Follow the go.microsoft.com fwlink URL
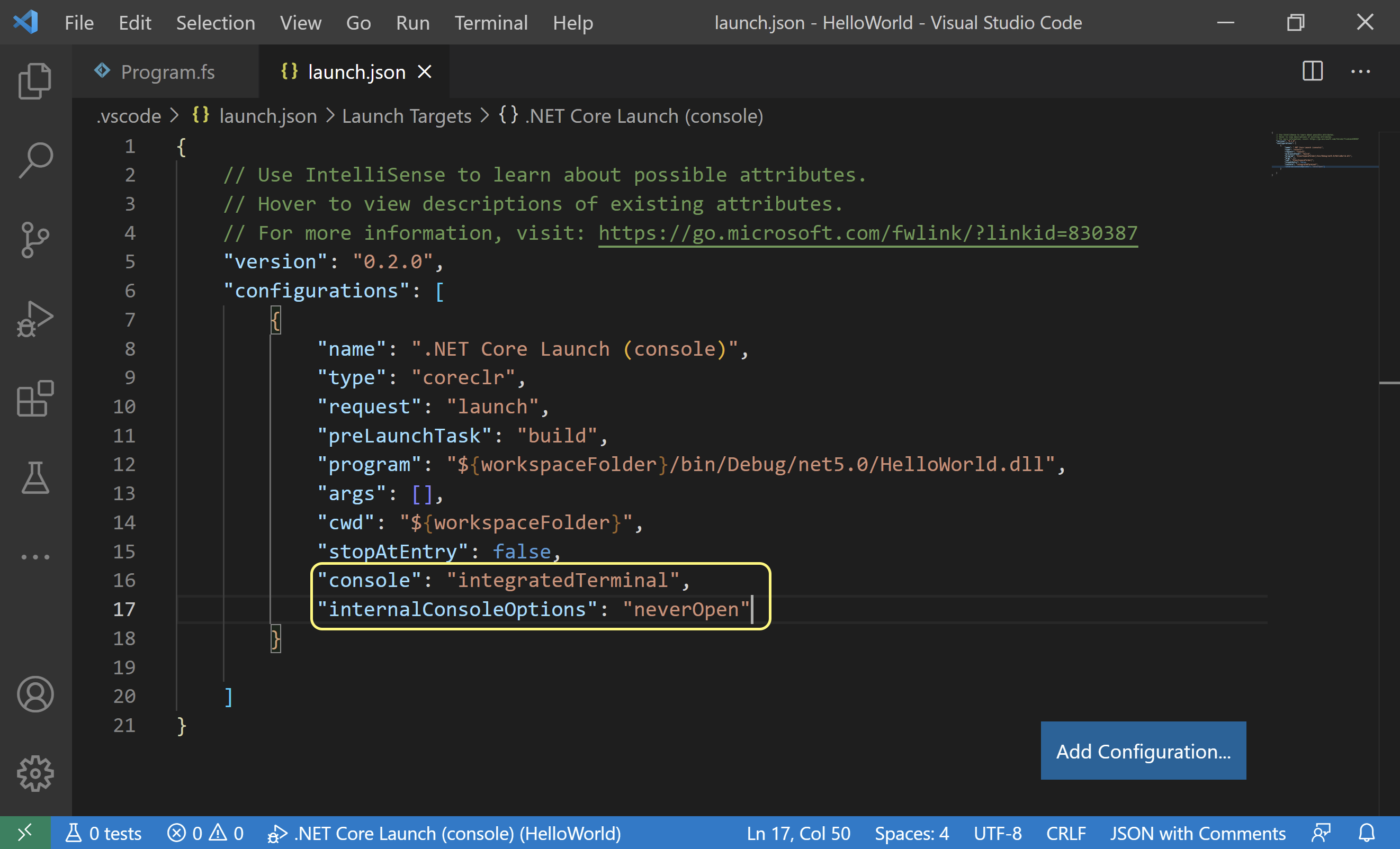 867,233
